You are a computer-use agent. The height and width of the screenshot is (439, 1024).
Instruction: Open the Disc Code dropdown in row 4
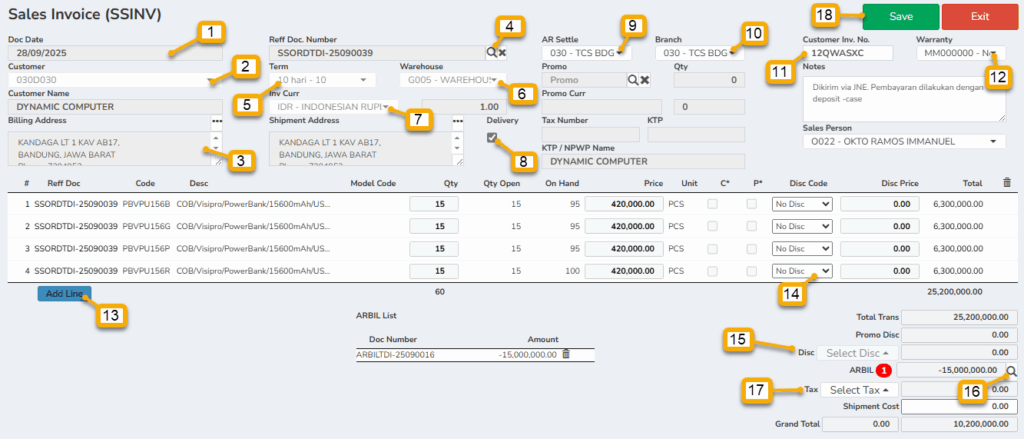(x=802, y=270)
